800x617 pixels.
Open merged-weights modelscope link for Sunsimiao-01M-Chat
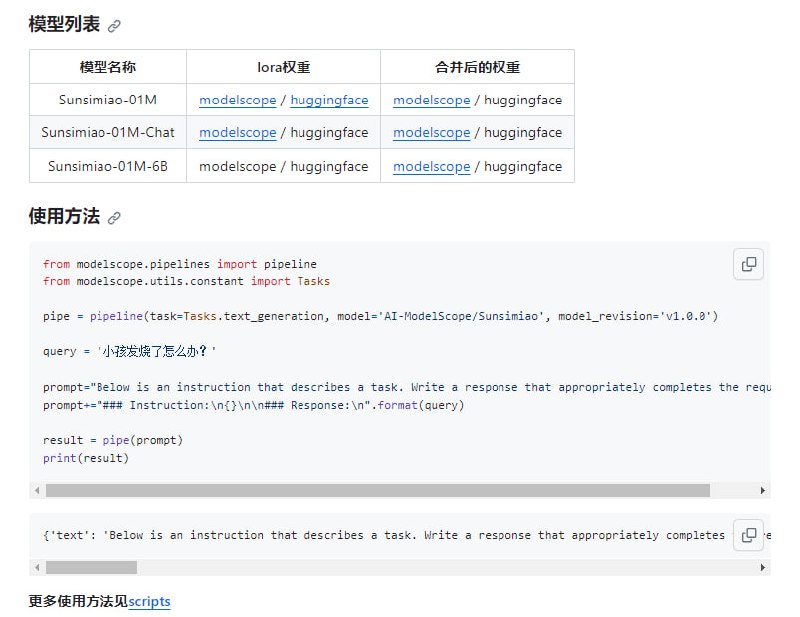point(431,133)
